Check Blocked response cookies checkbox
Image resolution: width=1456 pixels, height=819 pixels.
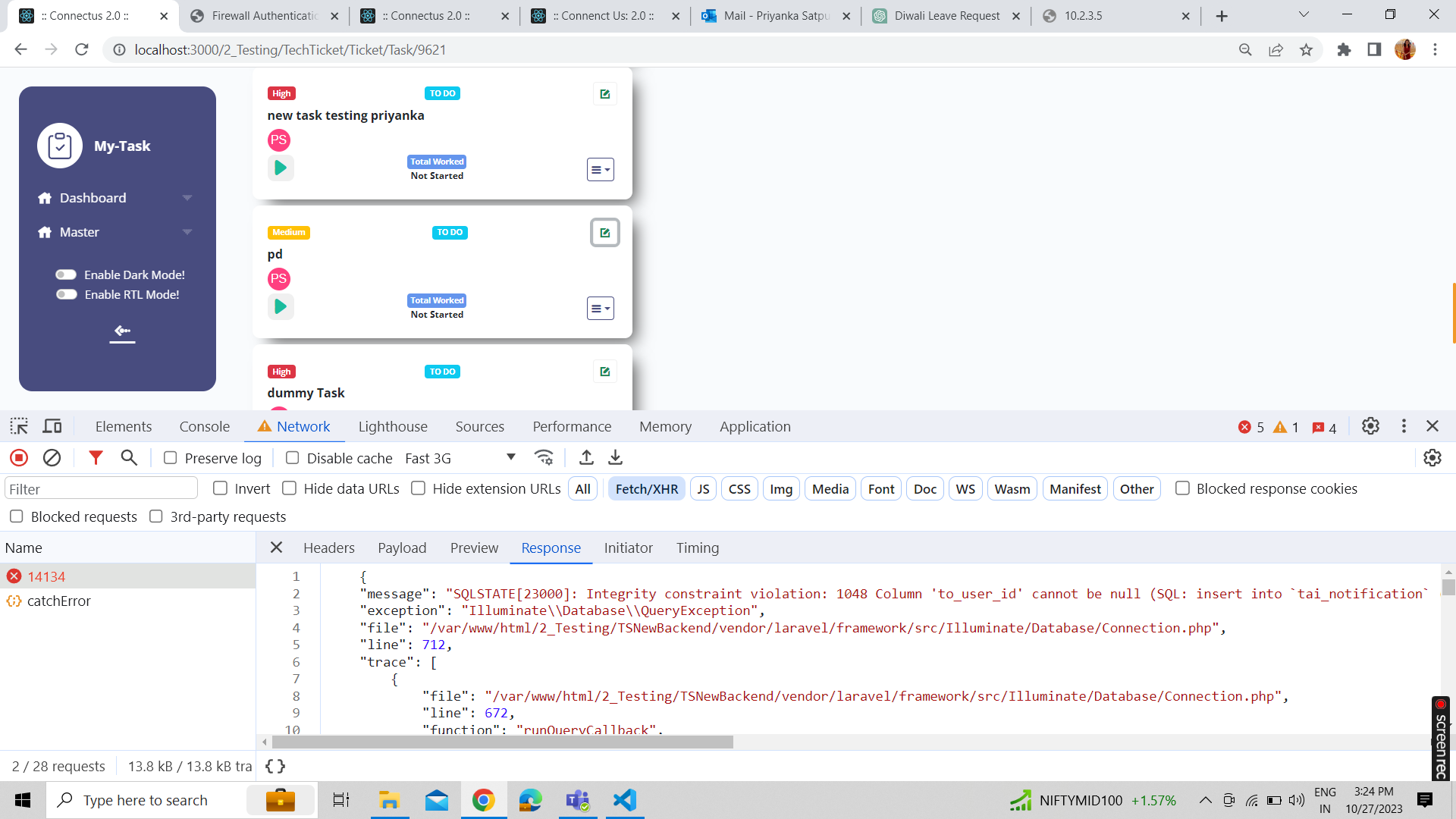tap(1182, 488)
